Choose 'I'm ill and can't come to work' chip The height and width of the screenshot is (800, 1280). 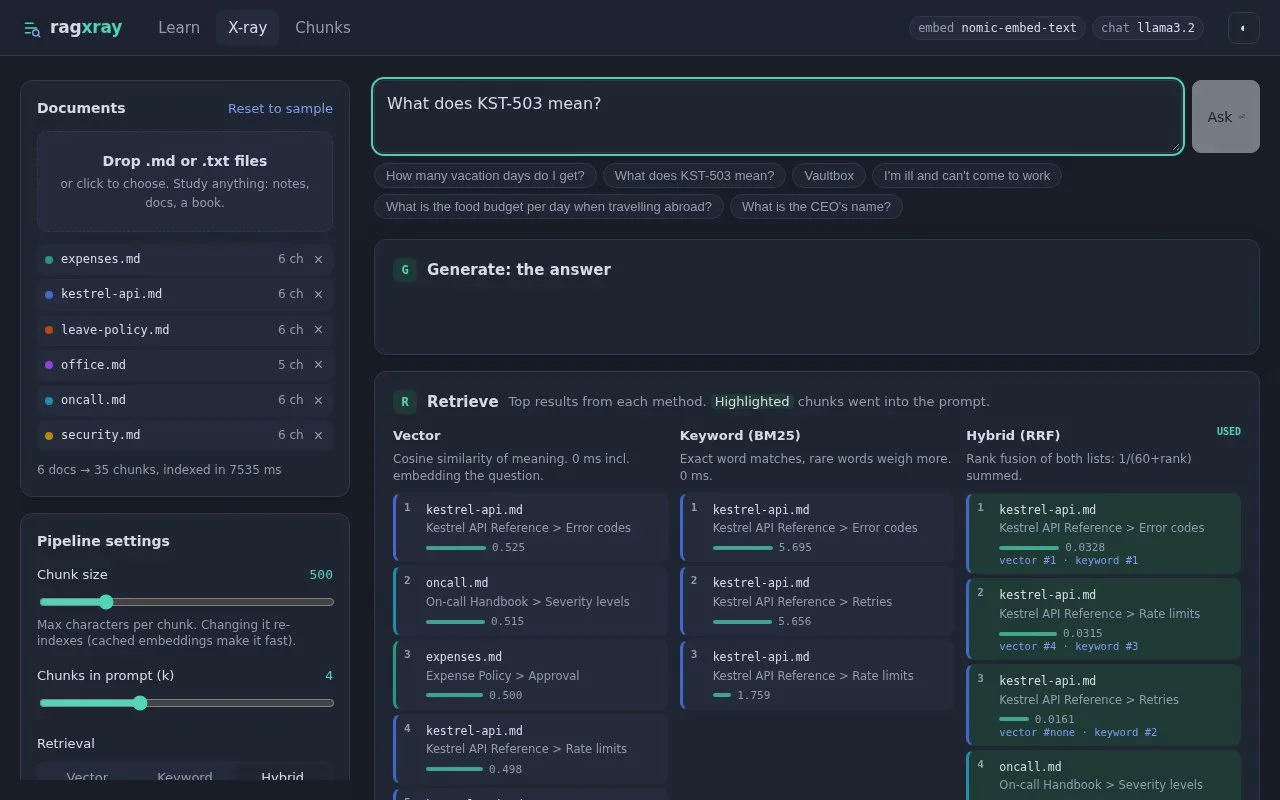point(967,176)
